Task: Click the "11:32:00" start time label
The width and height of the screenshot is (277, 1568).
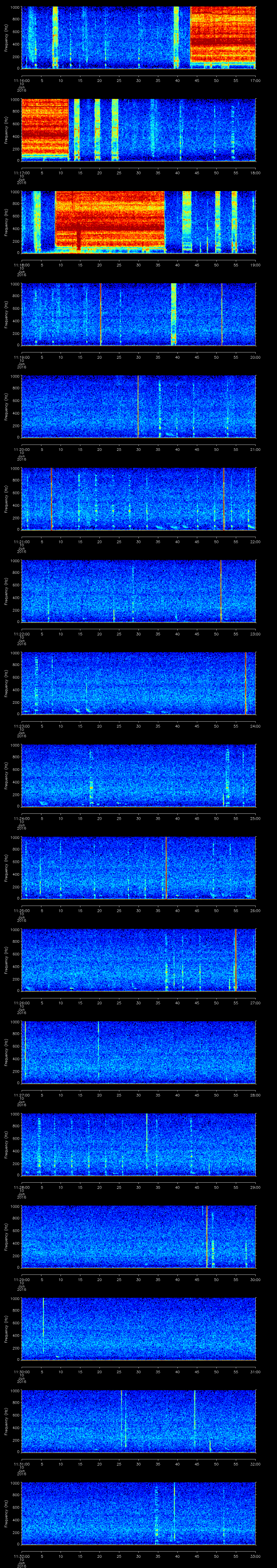Action: [21, 1556]
